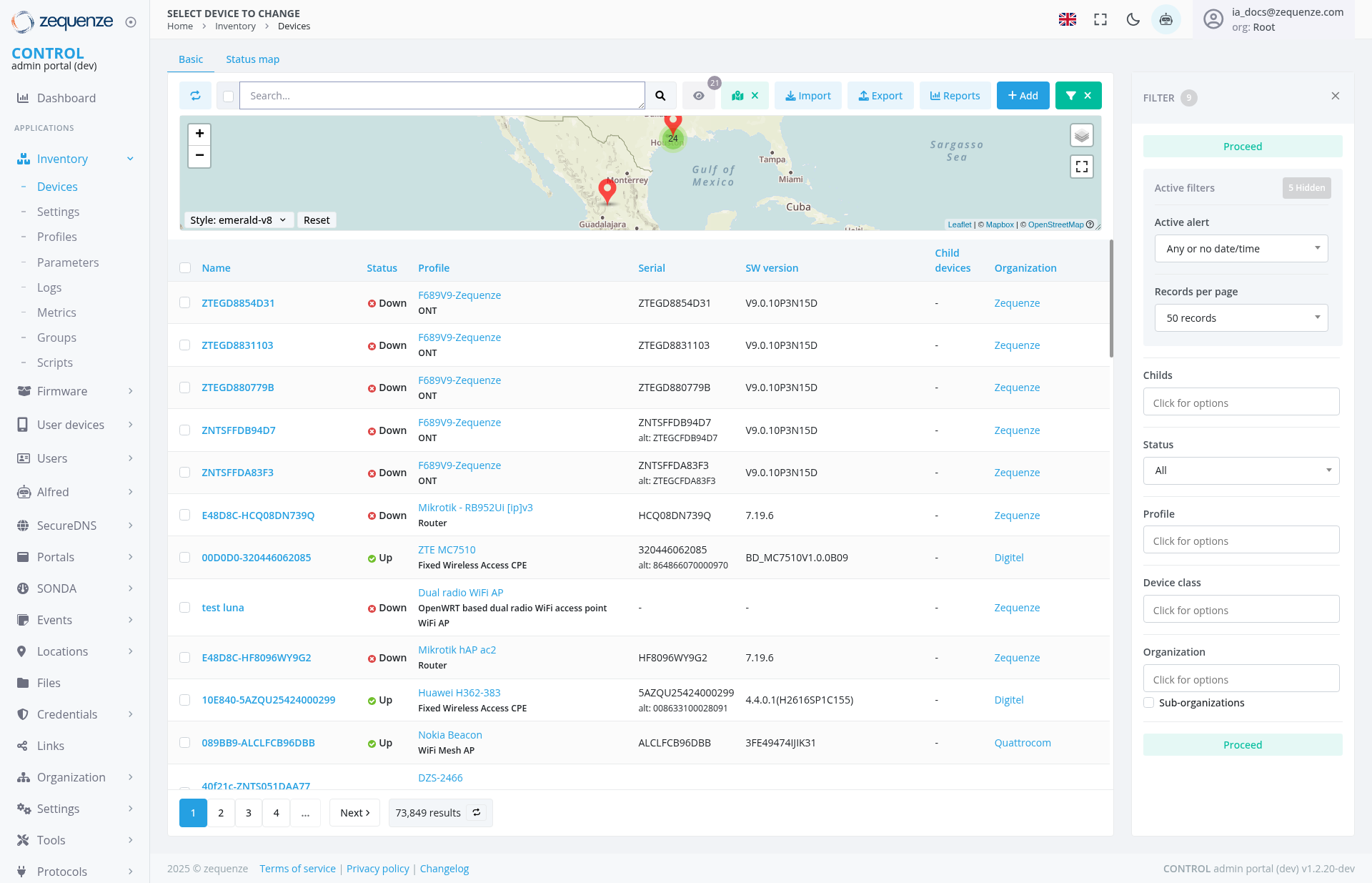Viewport: 1372px width, 883px height.
Task: Open the user account avatar icon
Action: [x=1213, y=19]
